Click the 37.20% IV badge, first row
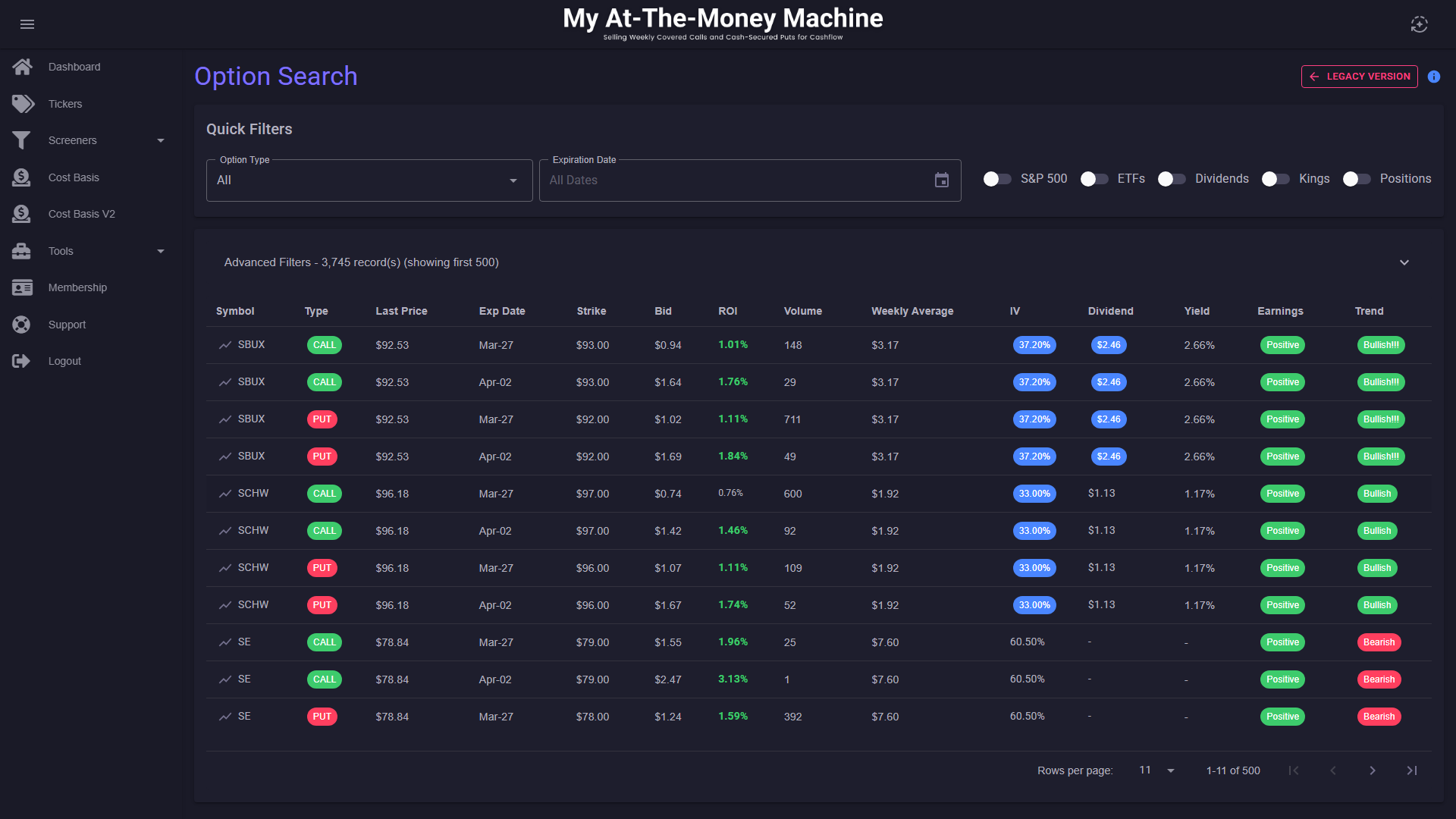 click(1034, 345)
